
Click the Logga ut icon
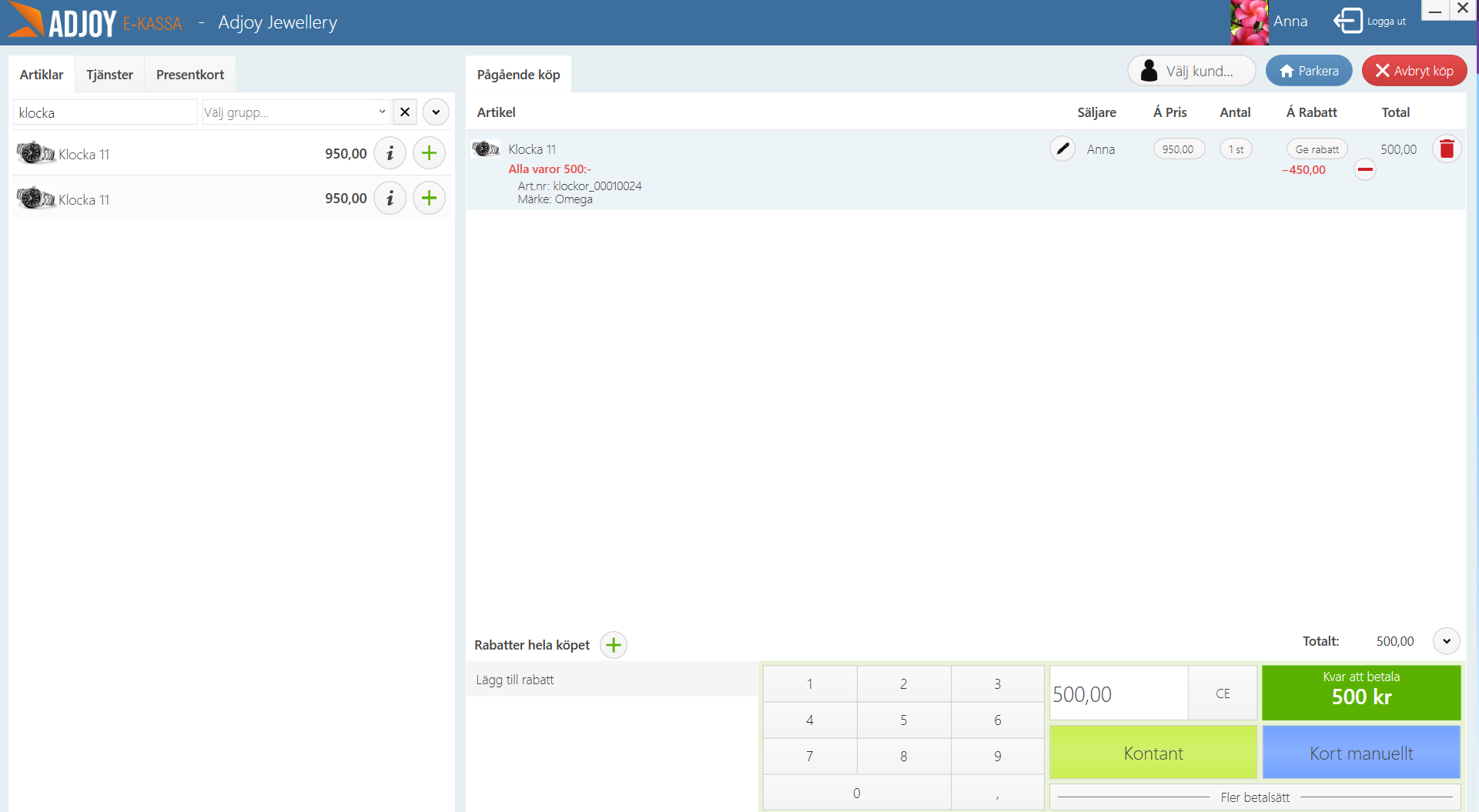pos(1348,21)
